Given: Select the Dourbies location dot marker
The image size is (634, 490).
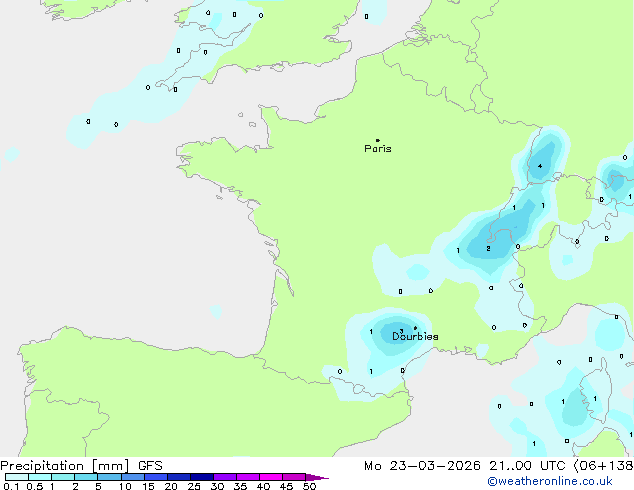Looking at the screenshot, I should 415,328.
